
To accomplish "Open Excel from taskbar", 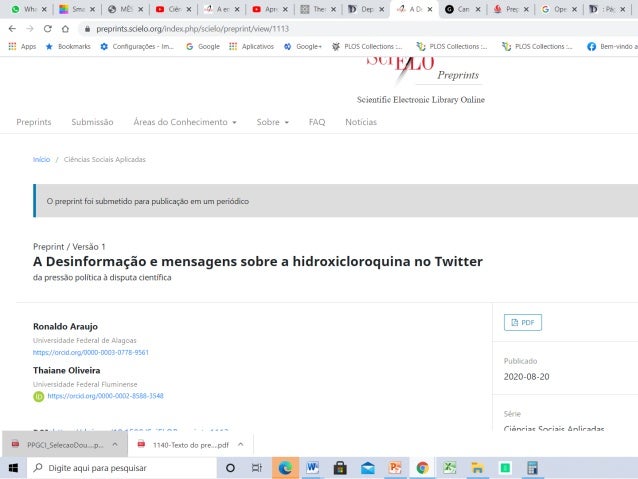I will pos(450,468).
